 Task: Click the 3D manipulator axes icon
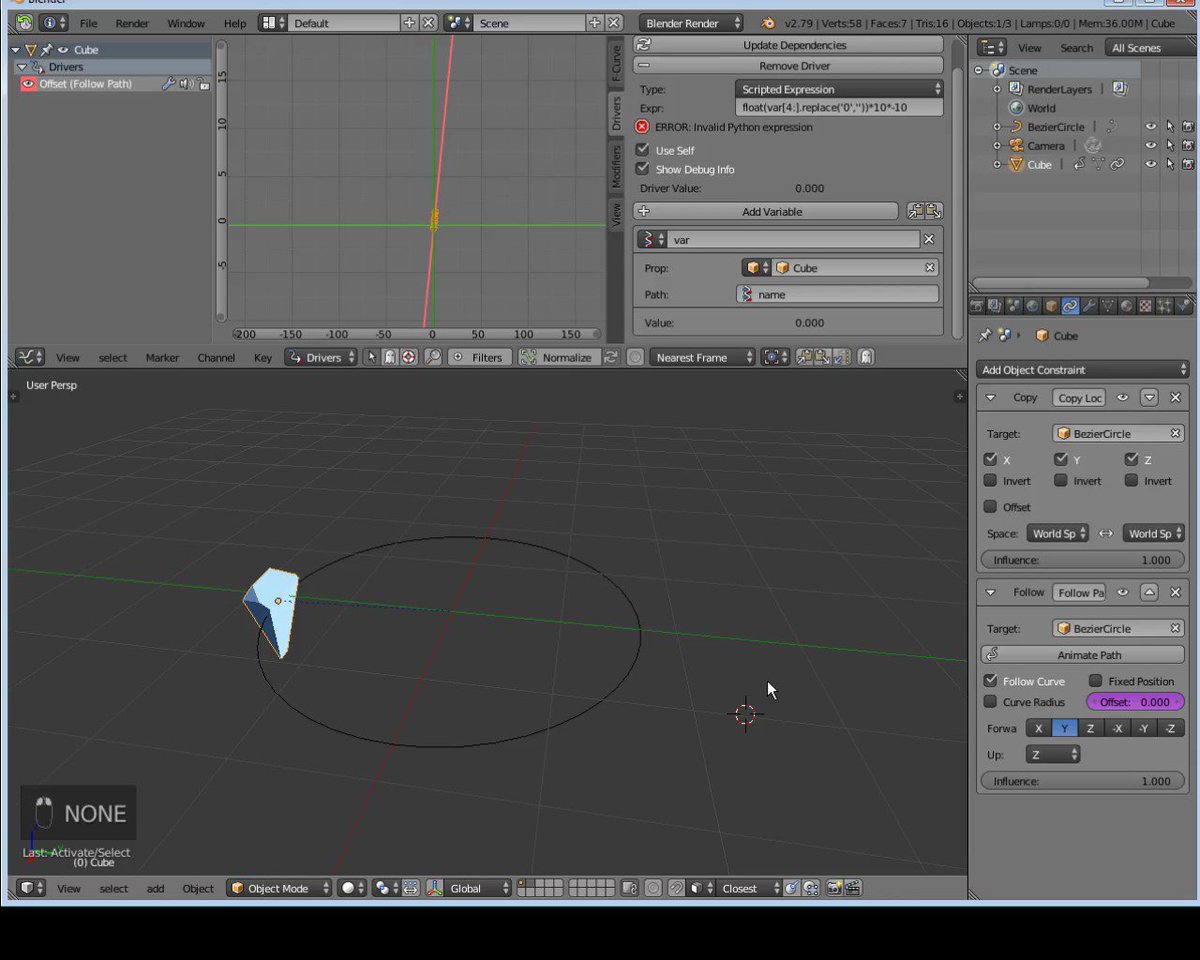435,888
